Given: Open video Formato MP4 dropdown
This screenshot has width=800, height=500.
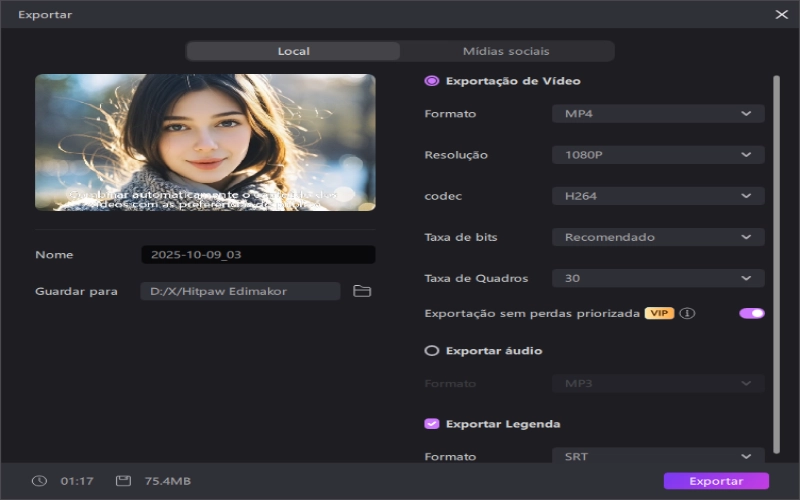Looking at the screenshot, I should click(658, 114).
